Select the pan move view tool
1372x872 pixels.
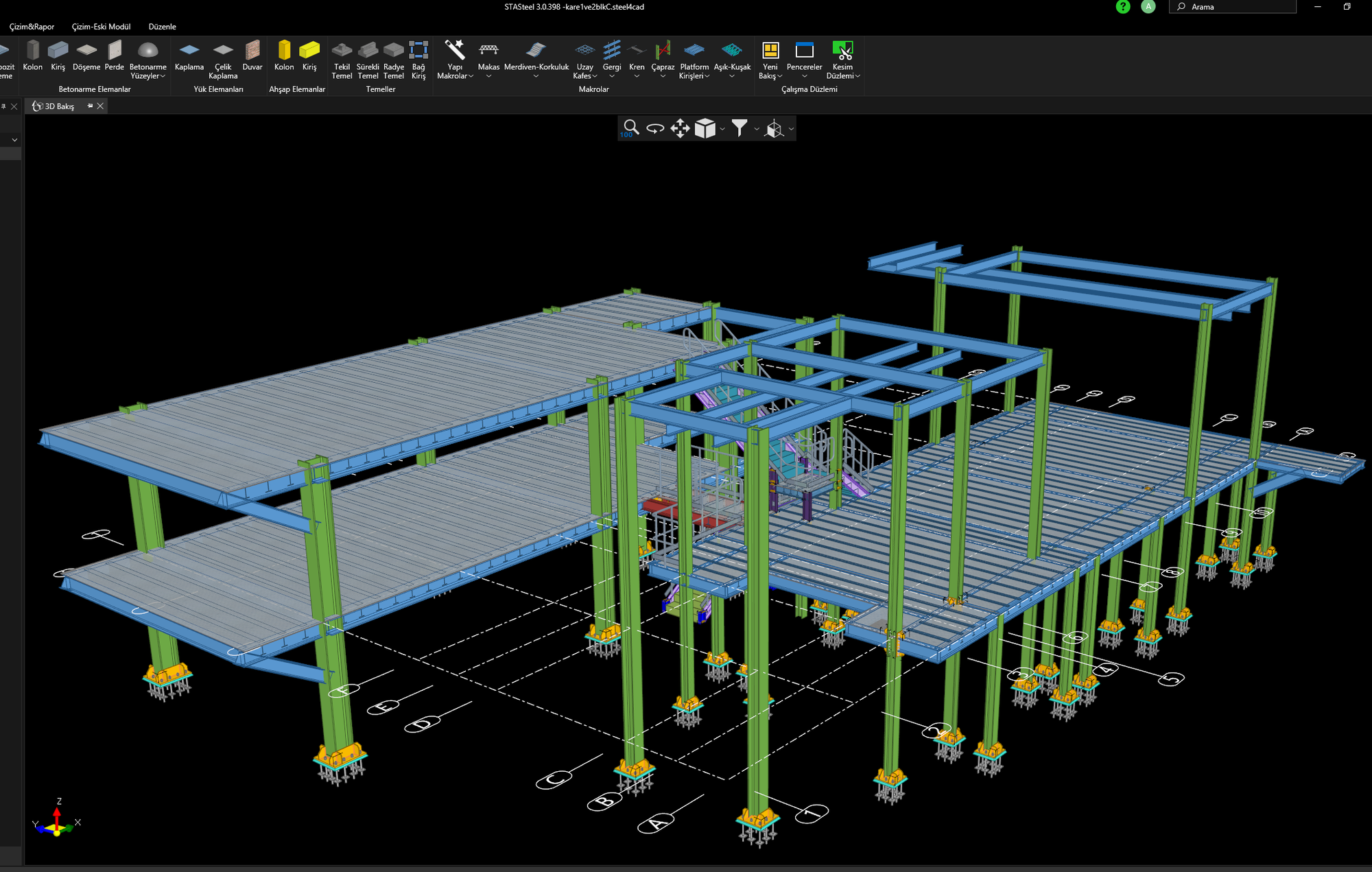click(x=680, y=128)
